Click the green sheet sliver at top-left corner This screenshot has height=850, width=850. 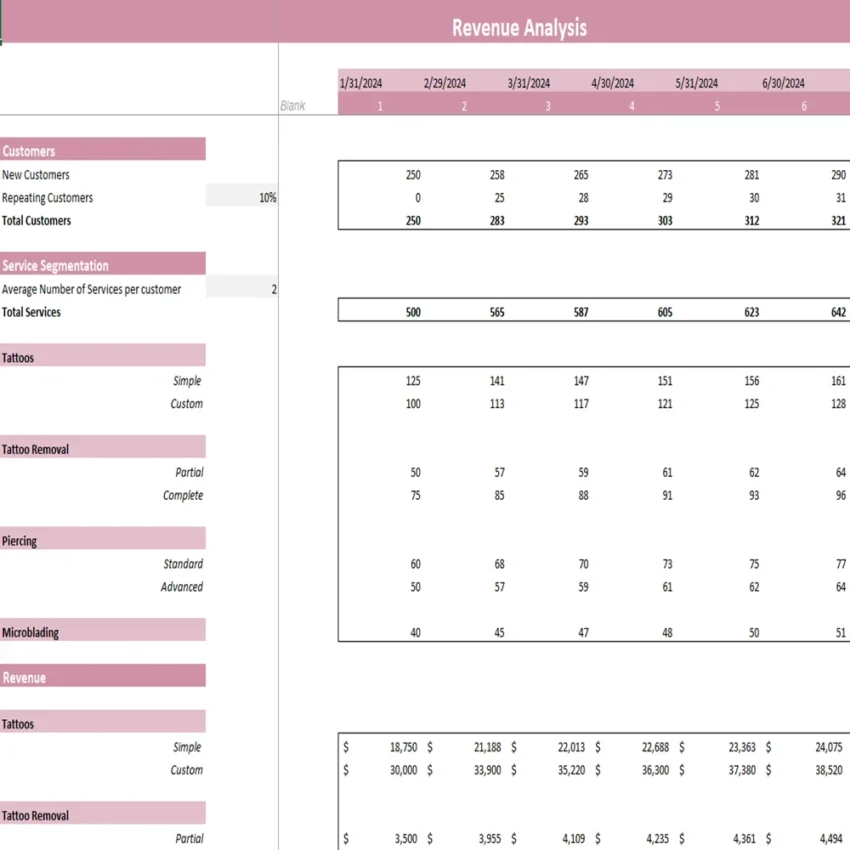(x=4, y=22)
